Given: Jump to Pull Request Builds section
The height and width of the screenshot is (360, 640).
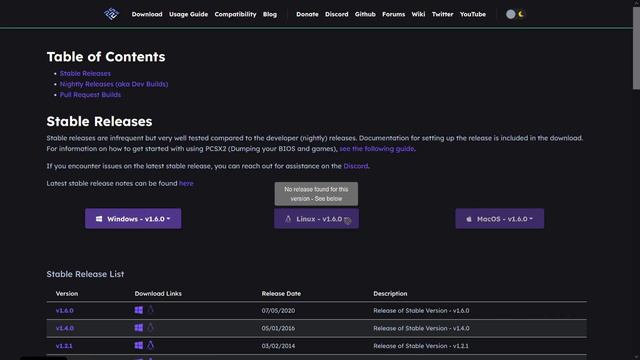Looking at the screenshot, I should pyautogui.click(x=90, y=95).
